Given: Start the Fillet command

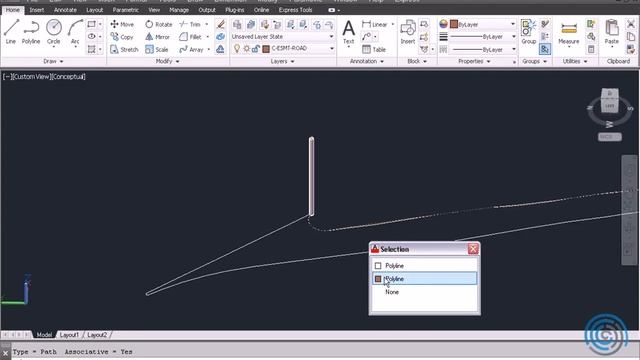Looking at the screenshot, I should [191, 37].
